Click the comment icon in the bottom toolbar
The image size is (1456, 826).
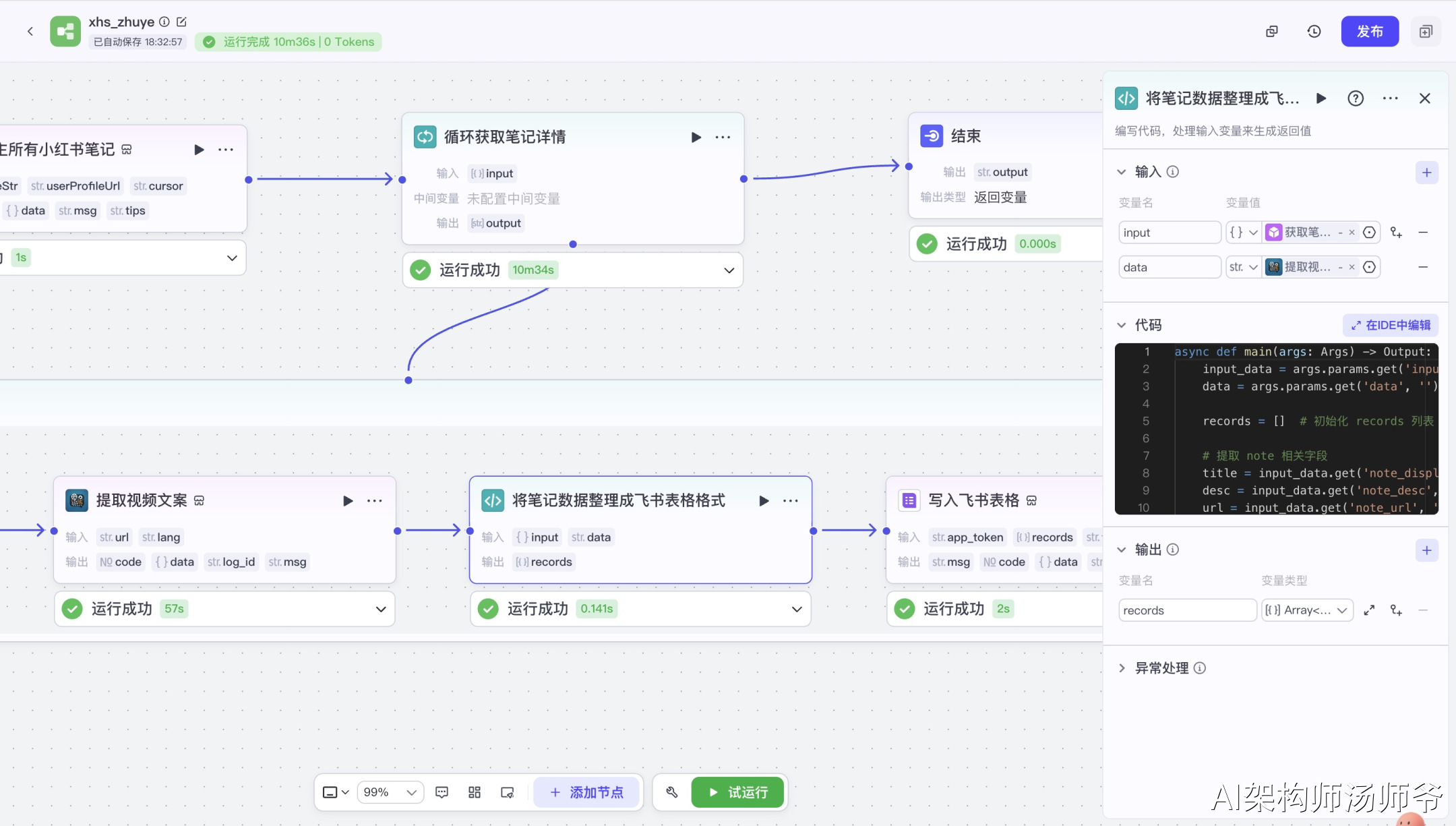pyautogui.click(x=442, y=792)
